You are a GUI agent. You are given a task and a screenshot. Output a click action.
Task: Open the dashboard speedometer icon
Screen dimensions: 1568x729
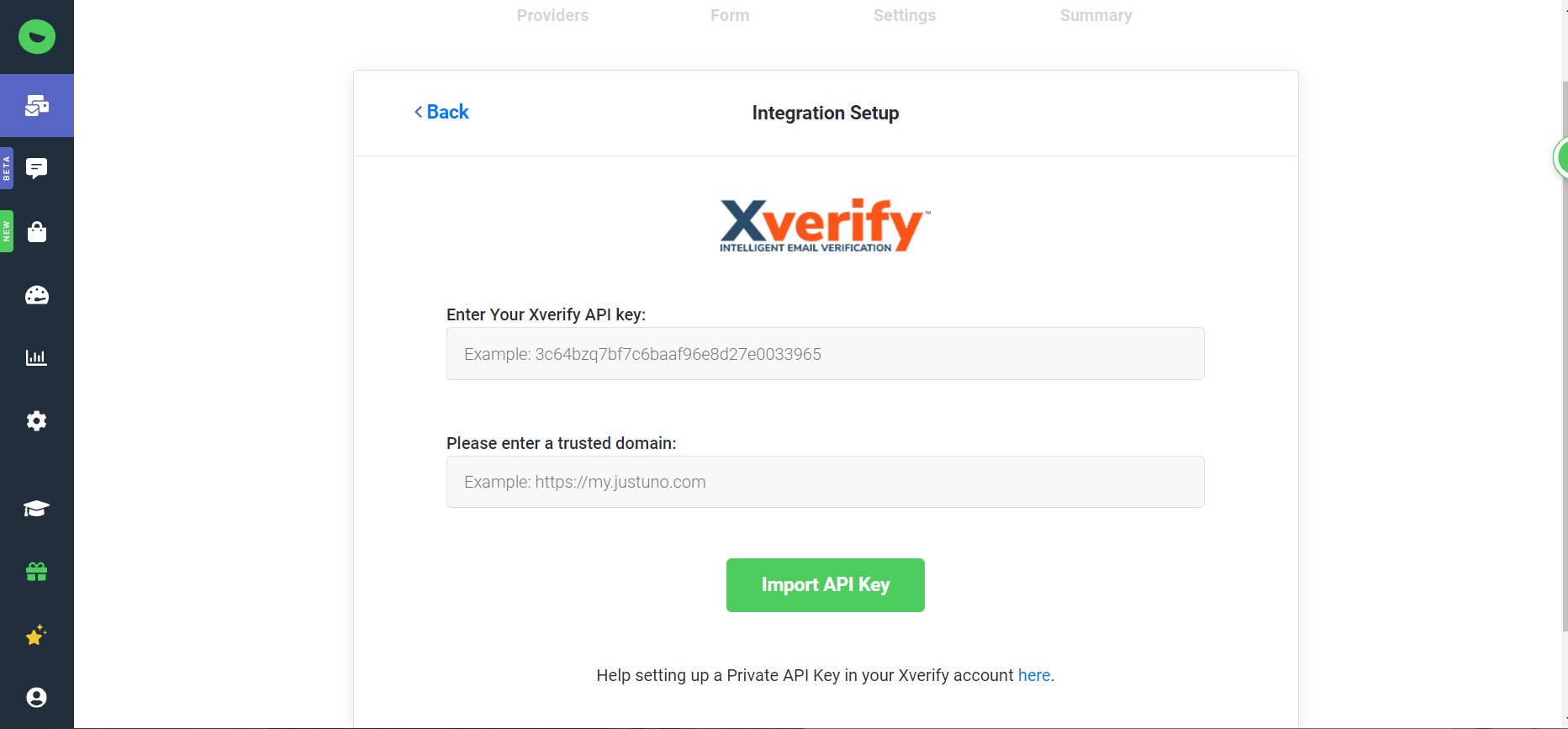(x=37, y=295)
